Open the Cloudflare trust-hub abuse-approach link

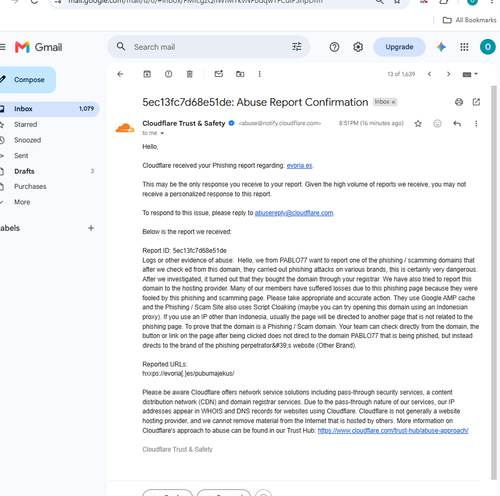(393, 431)
